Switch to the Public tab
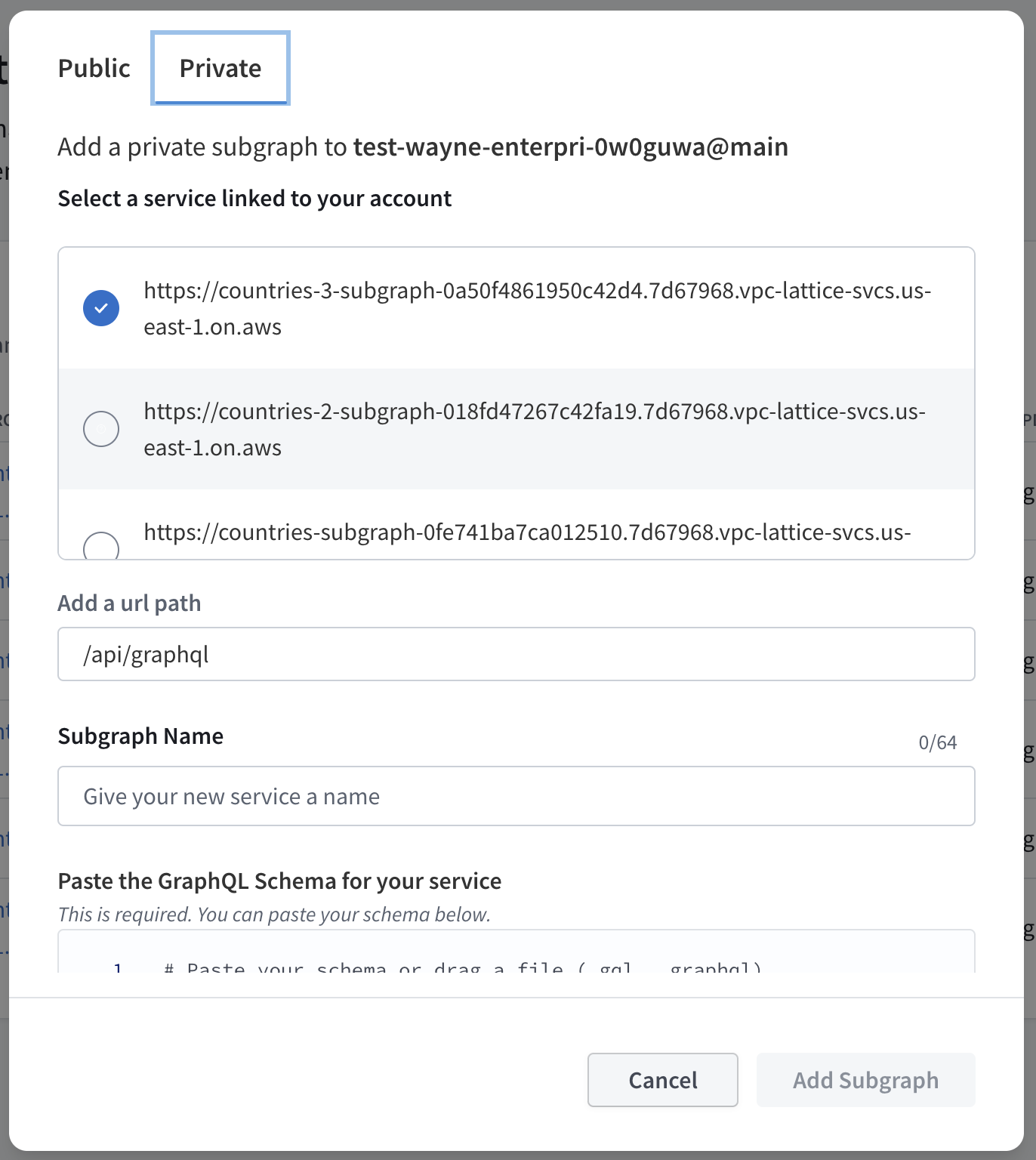The height and width of the screenshot is (1160, 1036). tap(94, 69)
